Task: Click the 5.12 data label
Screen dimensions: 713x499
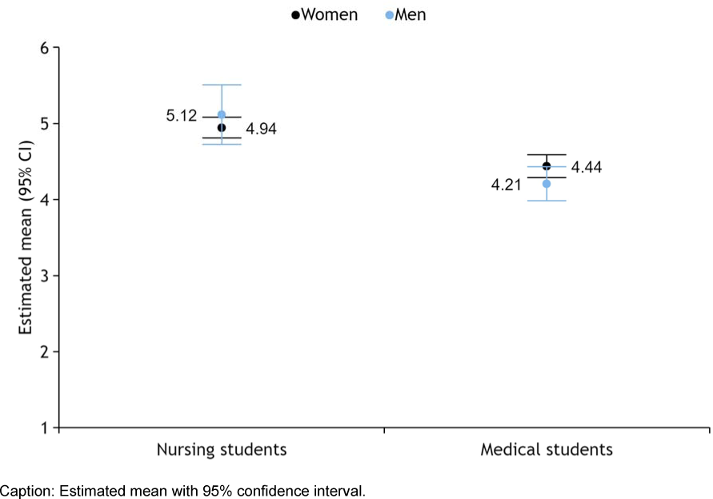Action: pos(185,115)
